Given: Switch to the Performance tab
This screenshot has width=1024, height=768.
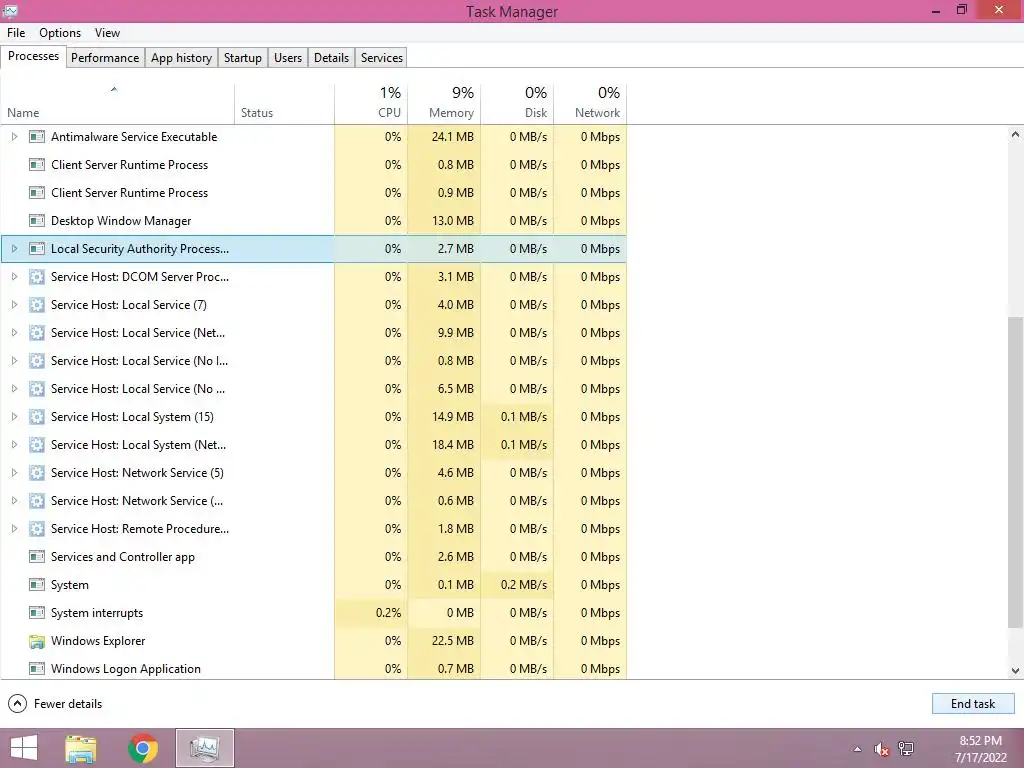Looking at the screenshot, I should click(105, 57).
